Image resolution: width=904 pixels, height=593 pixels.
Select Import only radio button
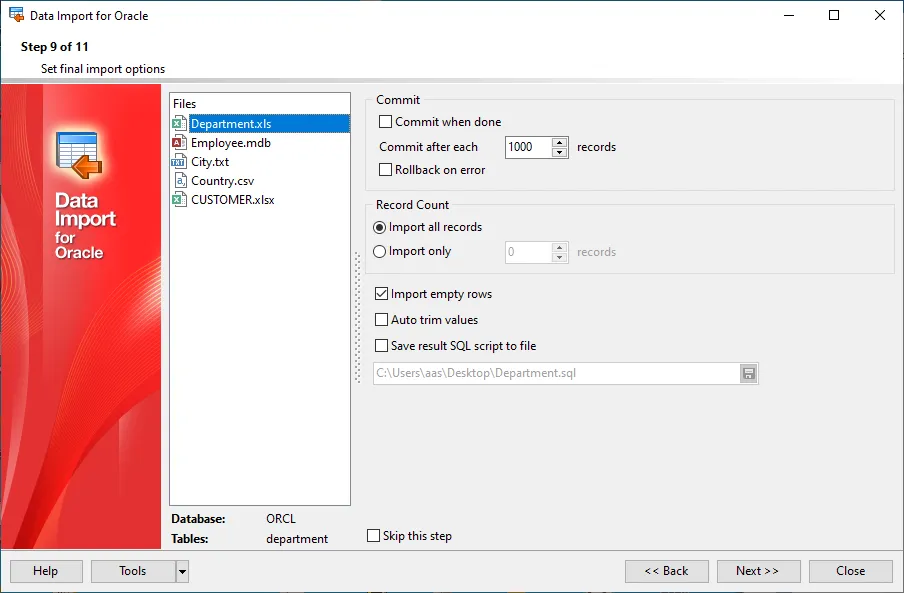pyautogui.click(x=379, y=252)
